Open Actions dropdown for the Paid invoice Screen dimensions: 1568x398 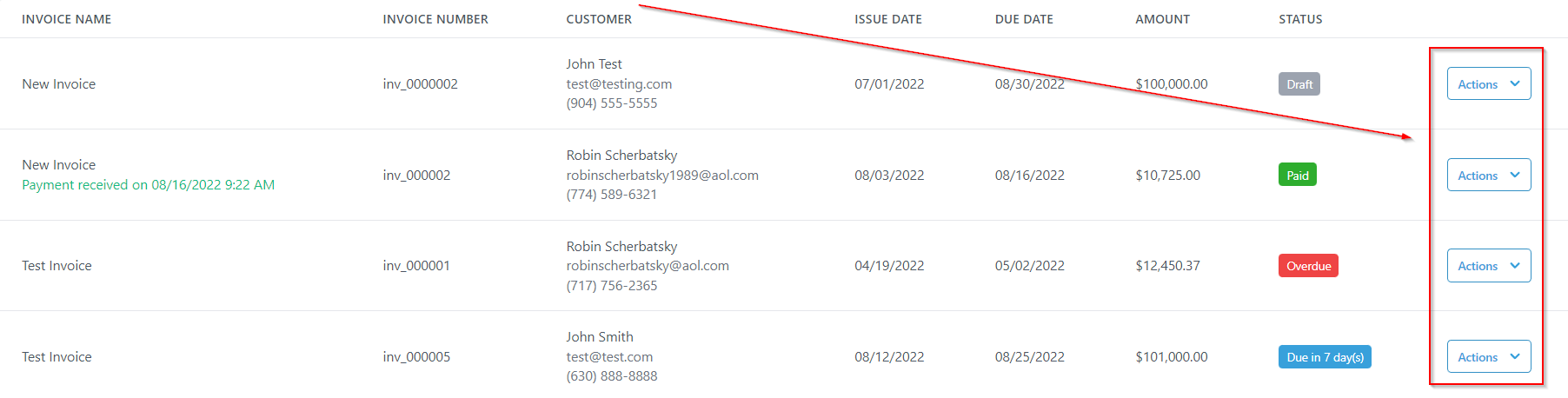(1488, 176)
